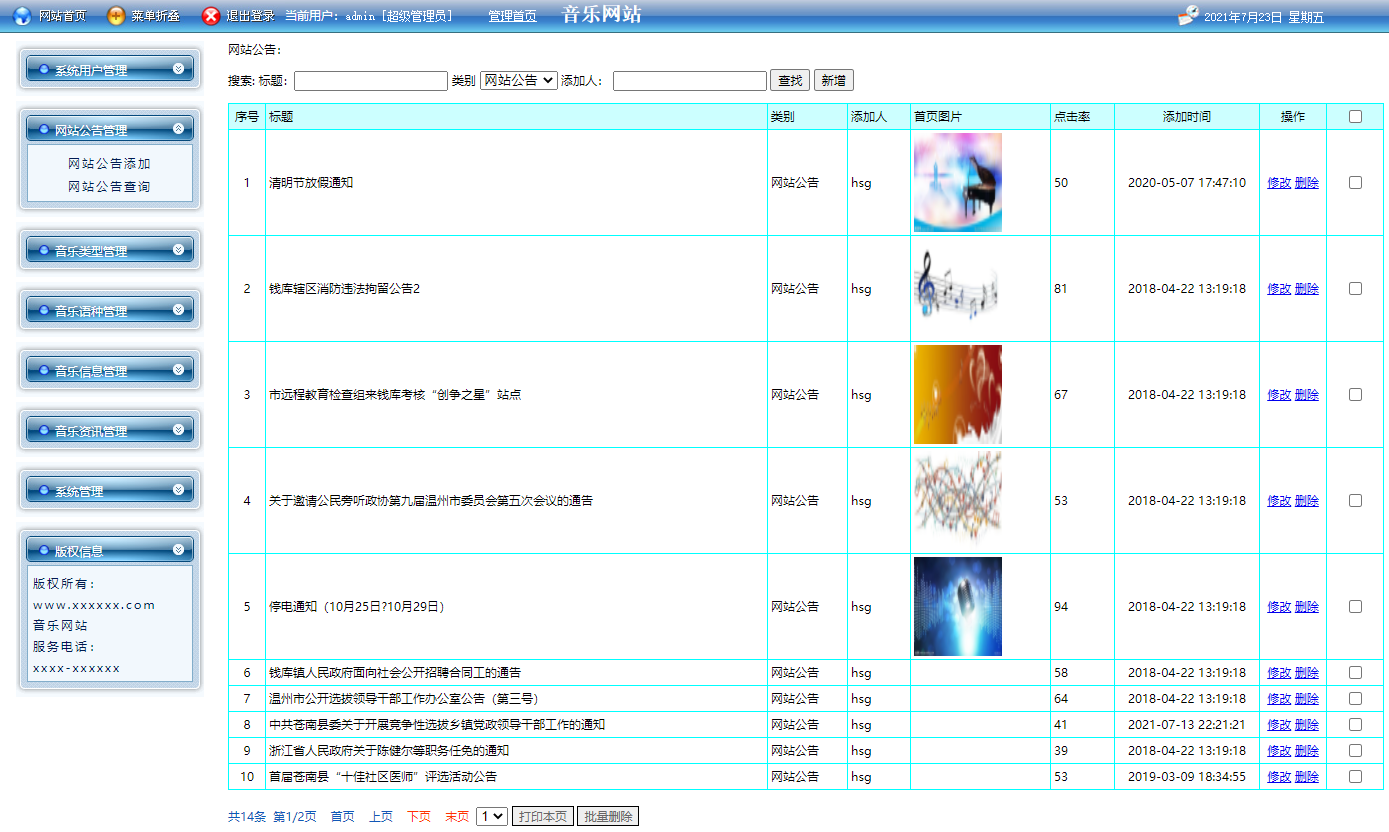The image size is (1389, 832).
Task: Check the checkbox for 清明节放假通知 row
Action: pyautogui.click(x=1355, y=182)
